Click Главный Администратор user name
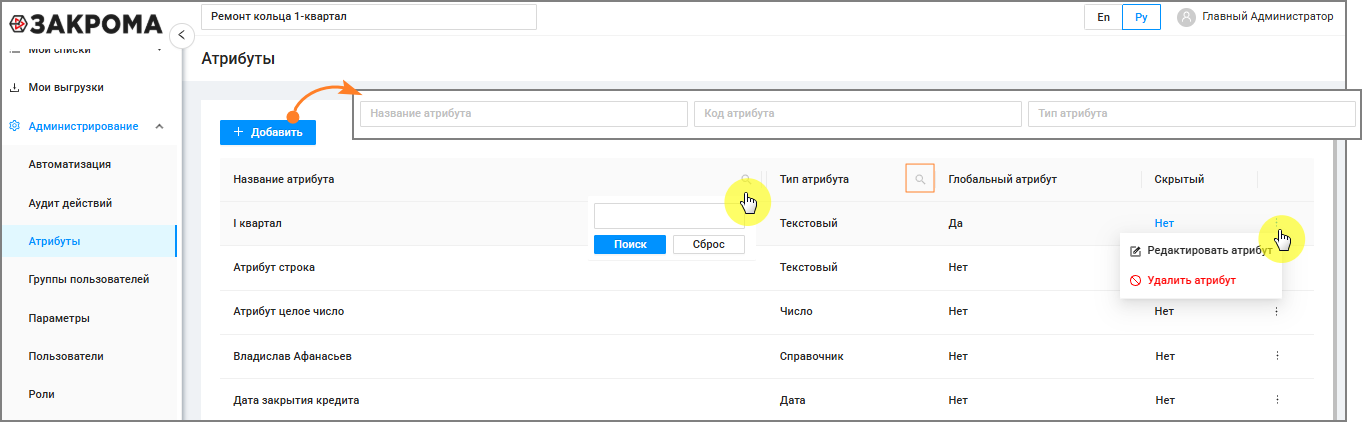The height and width of the screenshot is (422, 1365). pyautogui.click(x=1267, y=17)
